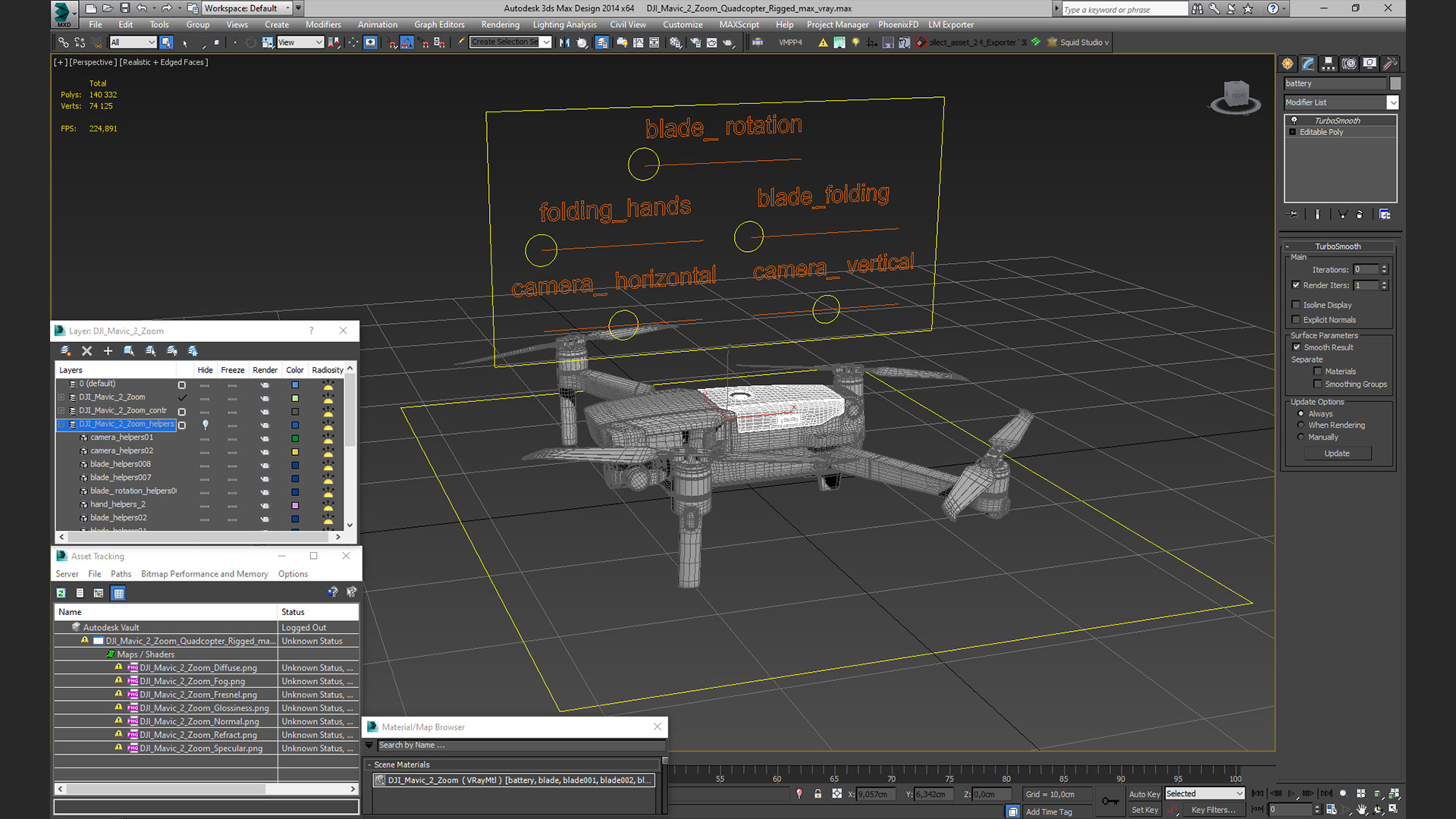Open the reference coordinate View dropdown
Screen dimensions: 1456x819
pyautogui.click(x=300, y=42)
